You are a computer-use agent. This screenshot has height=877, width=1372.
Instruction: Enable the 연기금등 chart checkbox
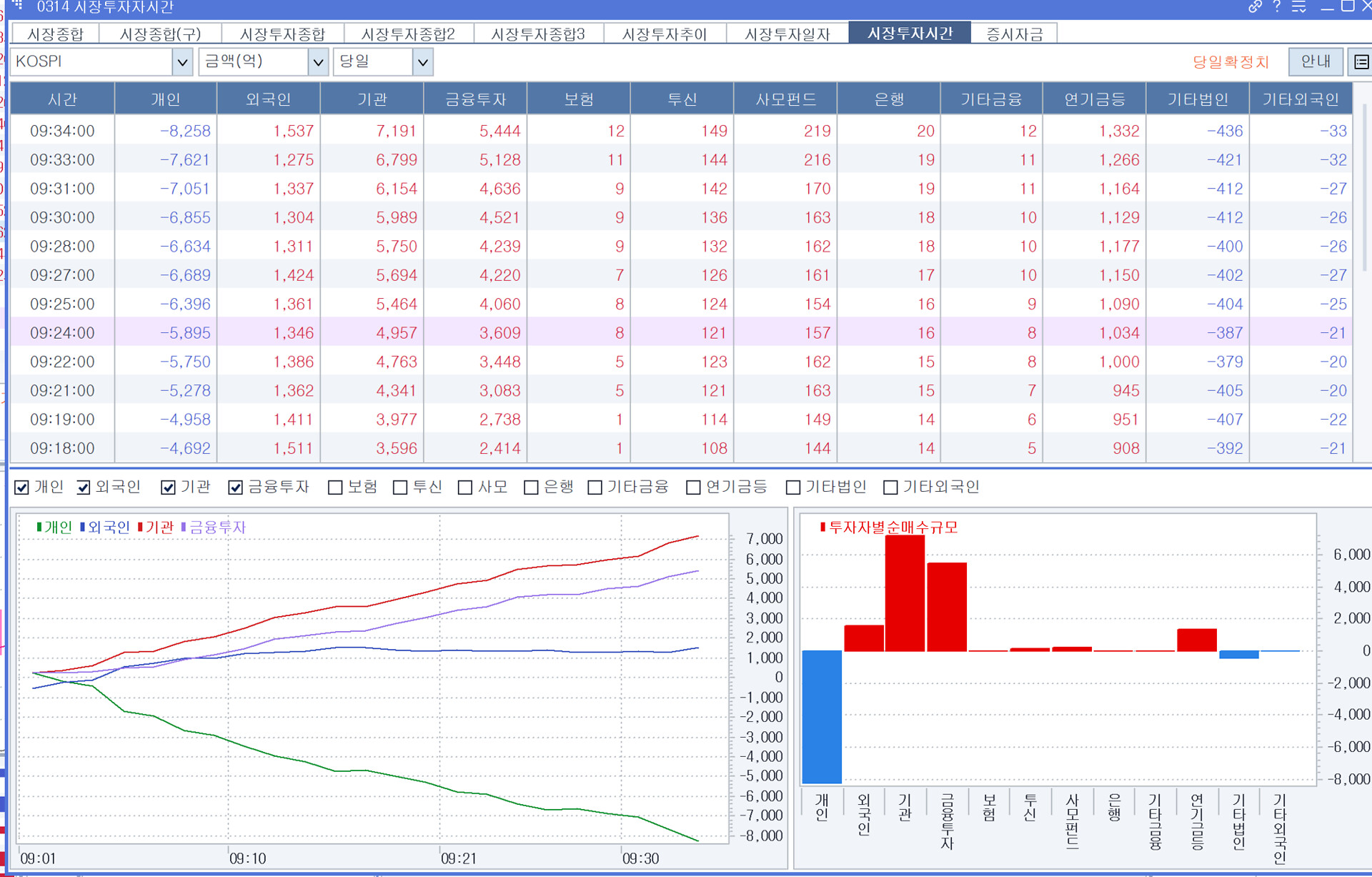click(x=693, y=487)
